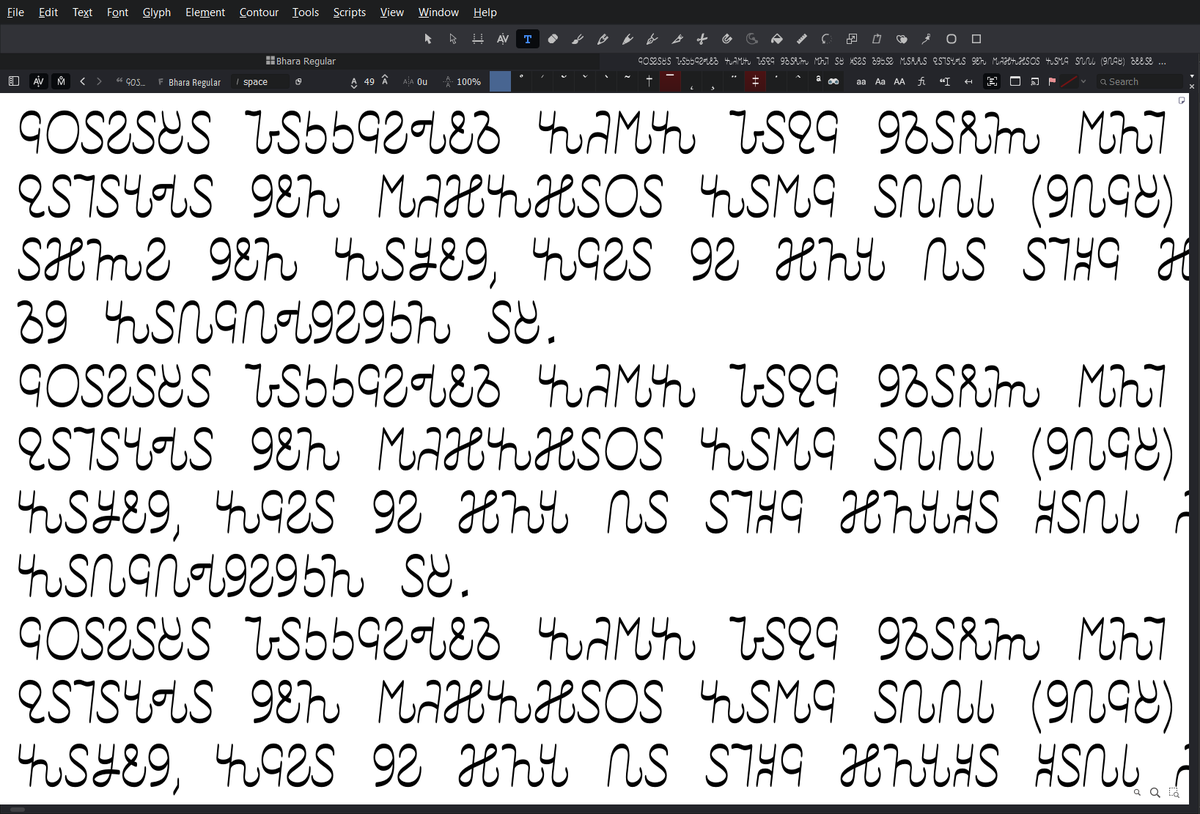The image size is (1200, 814).
Task: Open the File menu
Action: [16, 12]
